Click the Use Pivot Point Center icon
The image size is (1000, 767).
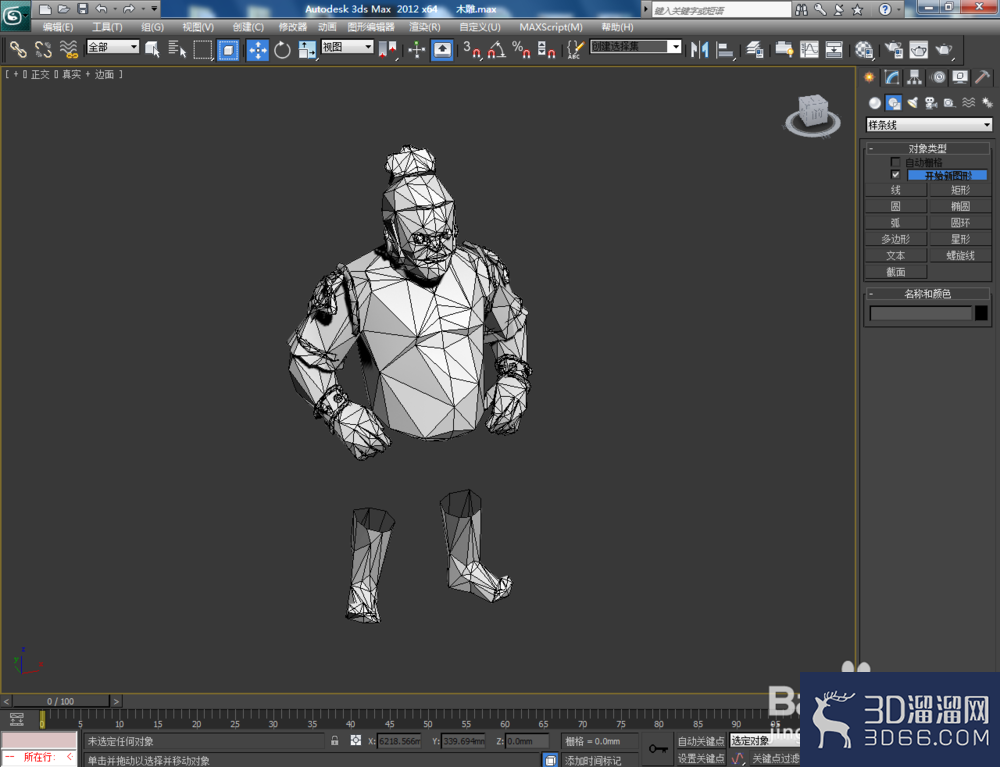point(387,49)
